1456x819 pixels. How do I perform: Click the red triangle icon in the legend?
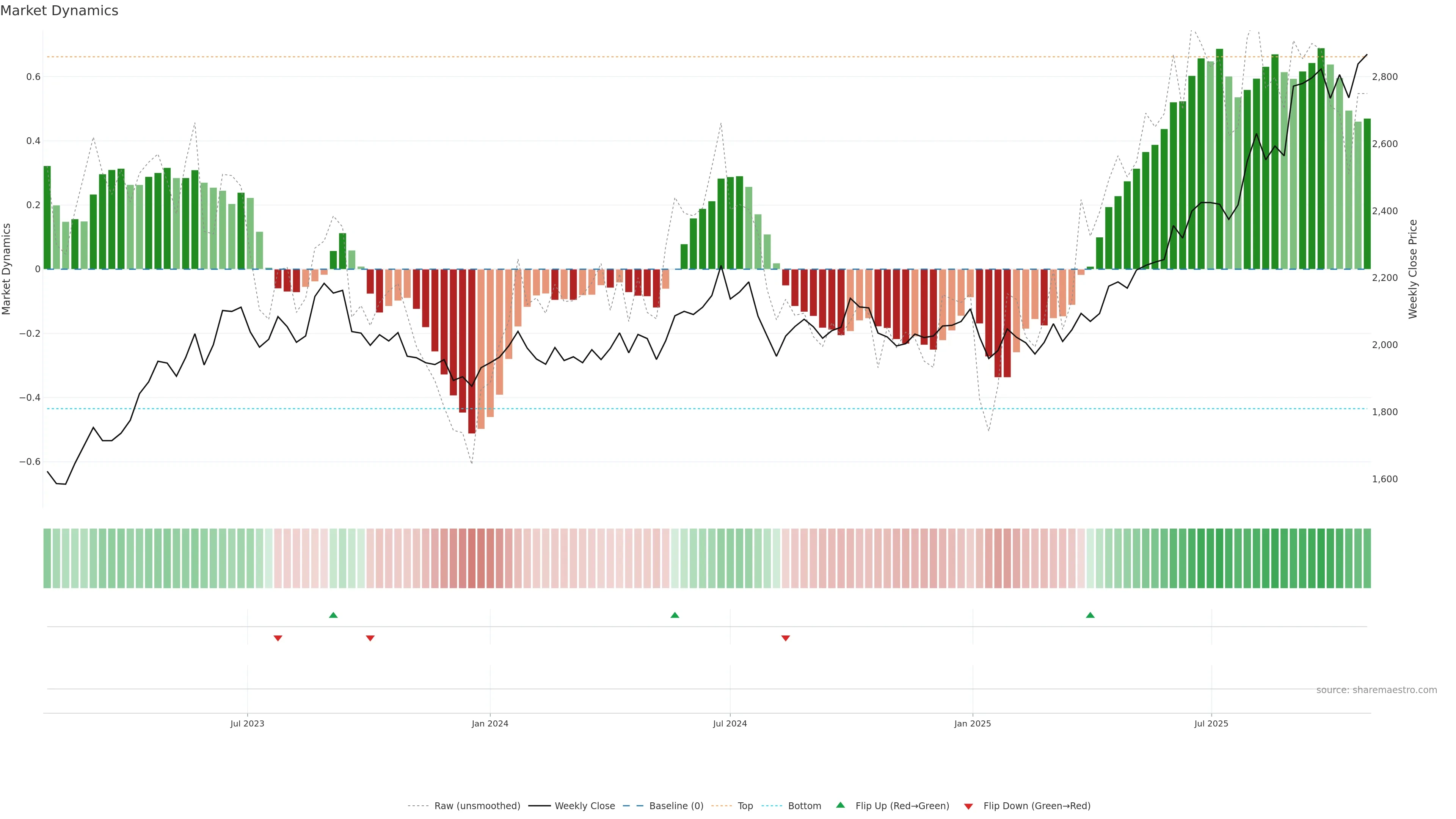968,806
